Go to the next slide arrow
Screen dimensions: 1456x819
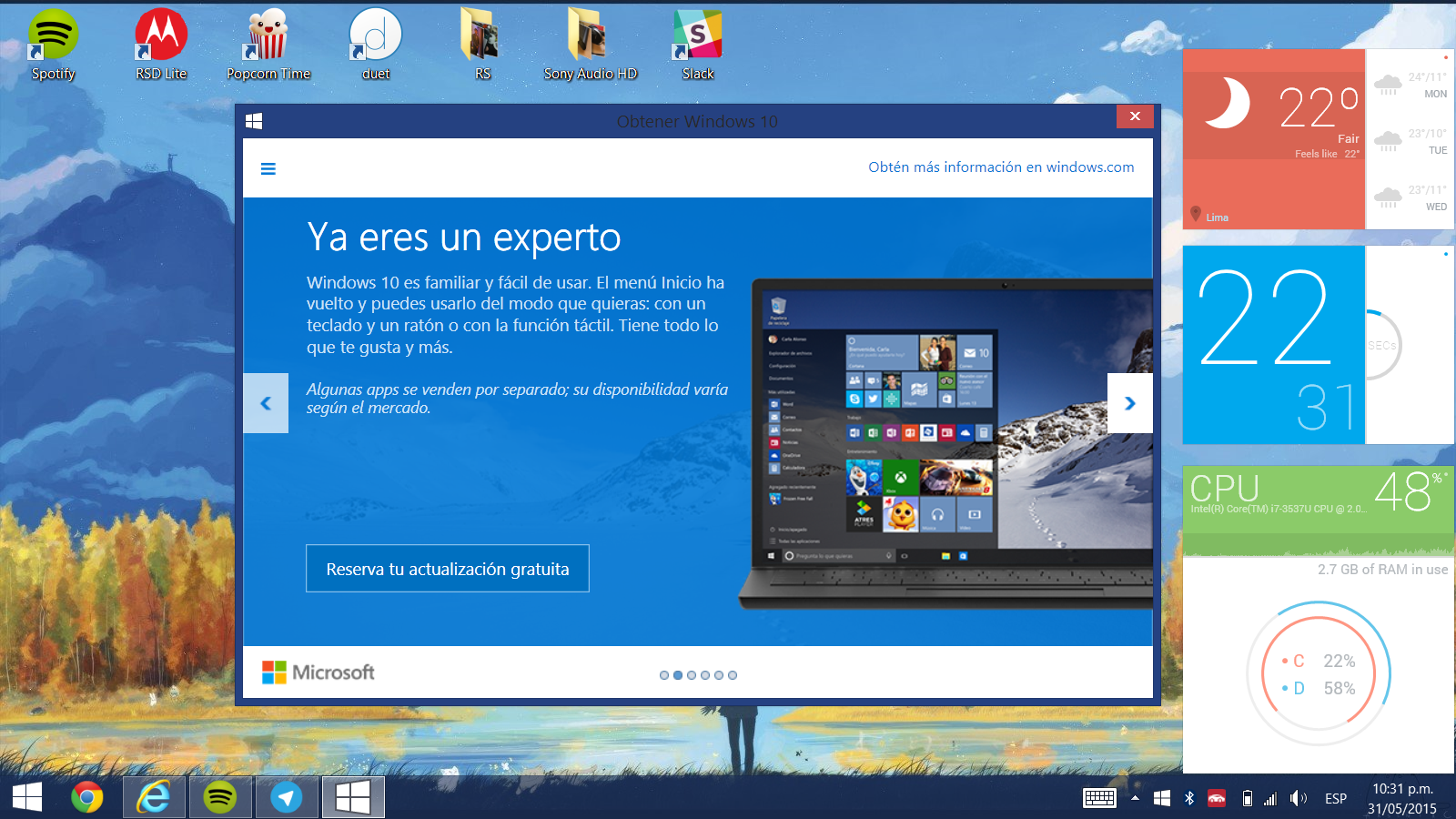[x=1130, y=403]
